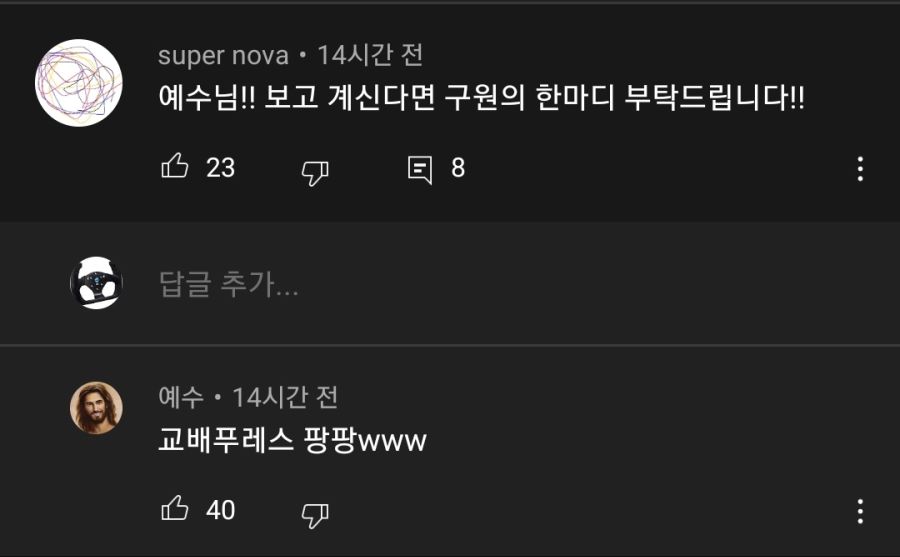Select the comment text beginning with 예수님!!
Screen dimensions: 900x557
(481, 98)
